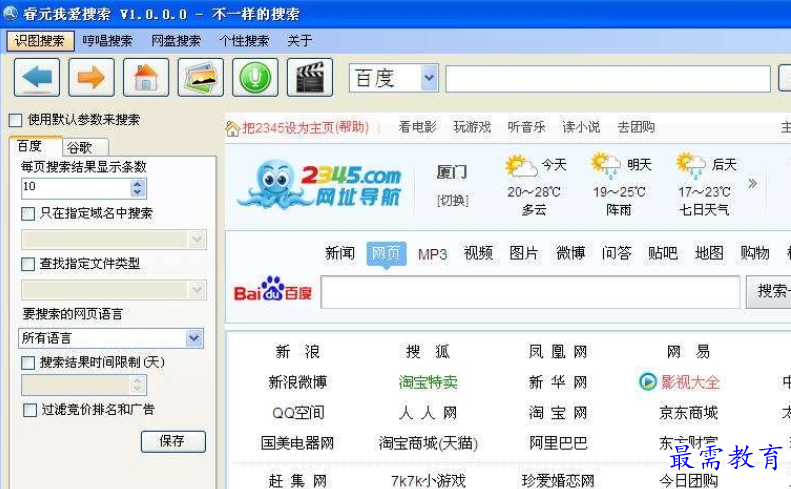The height and width of the screenshot is (489, 791).
Task: Click the [切换] city switch link
Action: (x=453, y=201)
